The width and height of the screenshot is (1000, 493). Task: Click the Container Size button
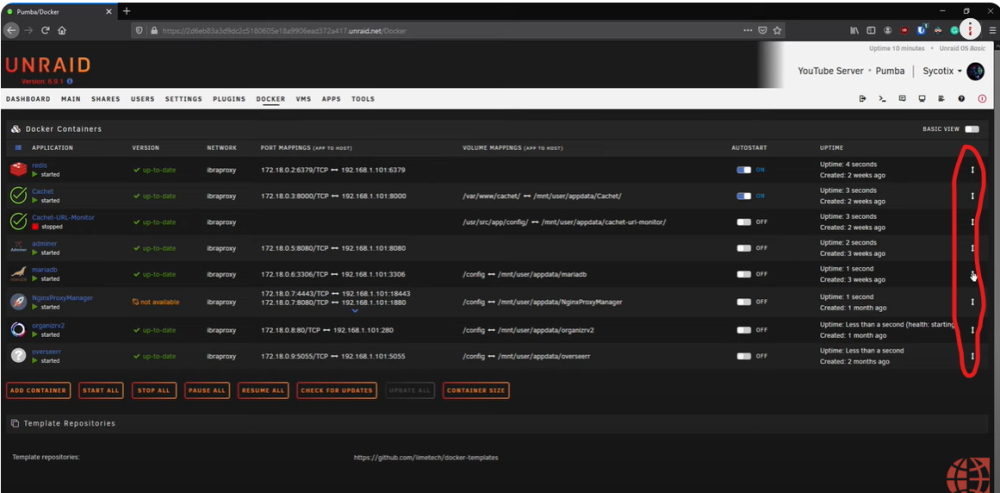pyautogui.click(x=476, y=390)
